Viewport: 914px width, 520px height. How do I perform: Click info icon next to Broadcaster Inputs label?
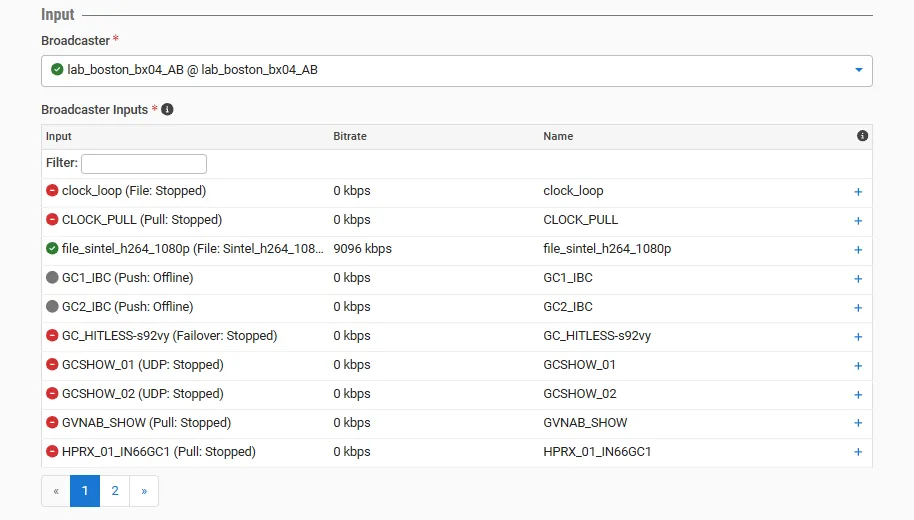[167, 110]
